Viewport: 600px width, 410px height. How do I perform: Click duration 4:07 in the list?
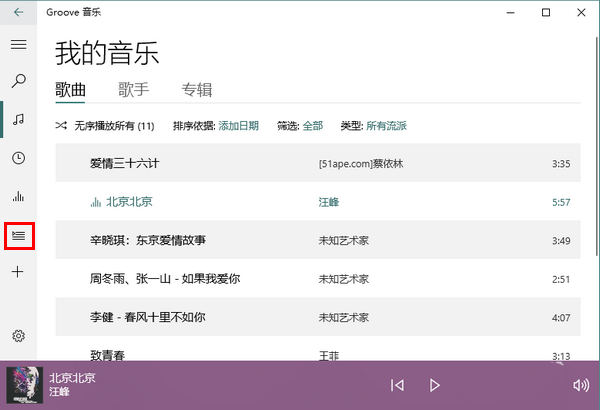tap(561, 317)
